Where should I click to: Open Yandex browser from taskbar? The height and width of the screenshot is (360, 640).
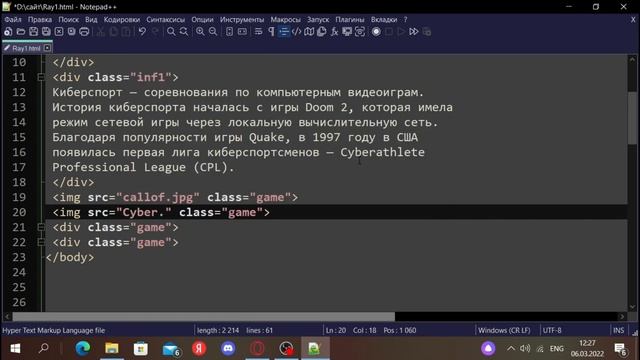[199, 349]
